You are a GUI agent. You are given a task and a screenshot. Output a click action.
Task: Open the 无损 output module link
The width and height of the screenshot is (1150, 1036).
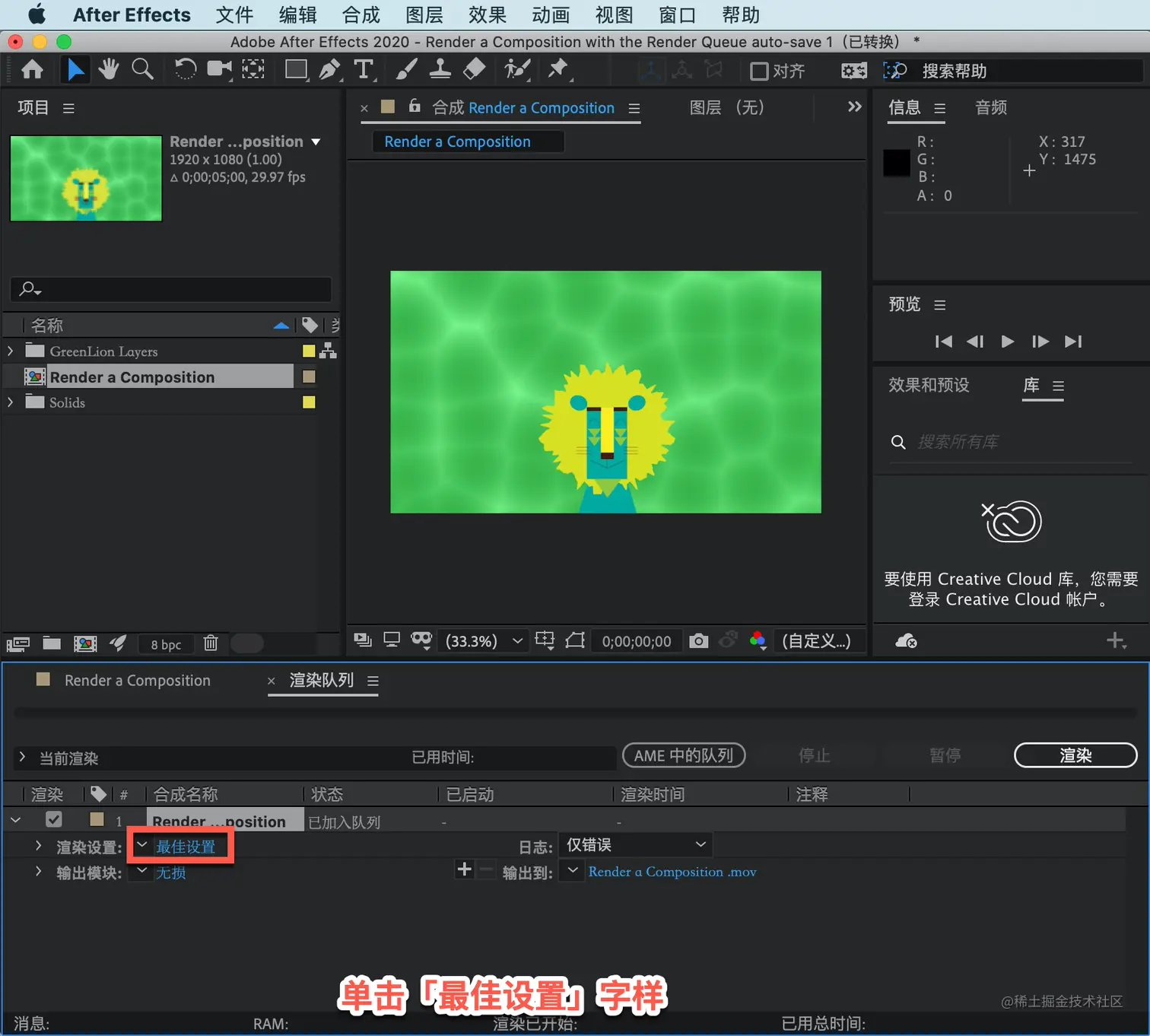tap(170, 872)
